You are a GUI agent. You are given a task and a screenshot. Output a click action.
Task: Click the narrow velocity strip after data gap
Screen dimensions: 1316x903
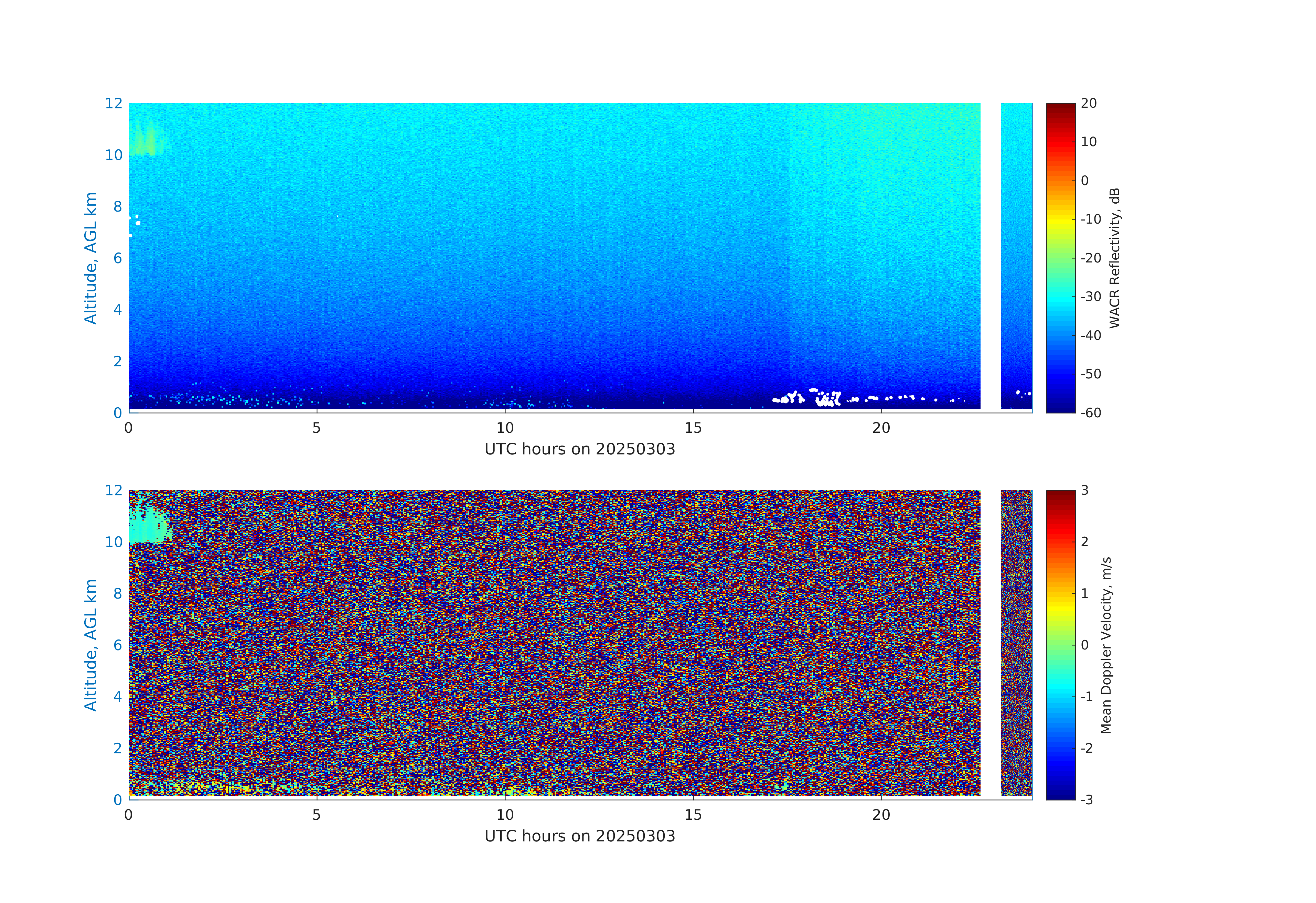[x=1016, y=643]
